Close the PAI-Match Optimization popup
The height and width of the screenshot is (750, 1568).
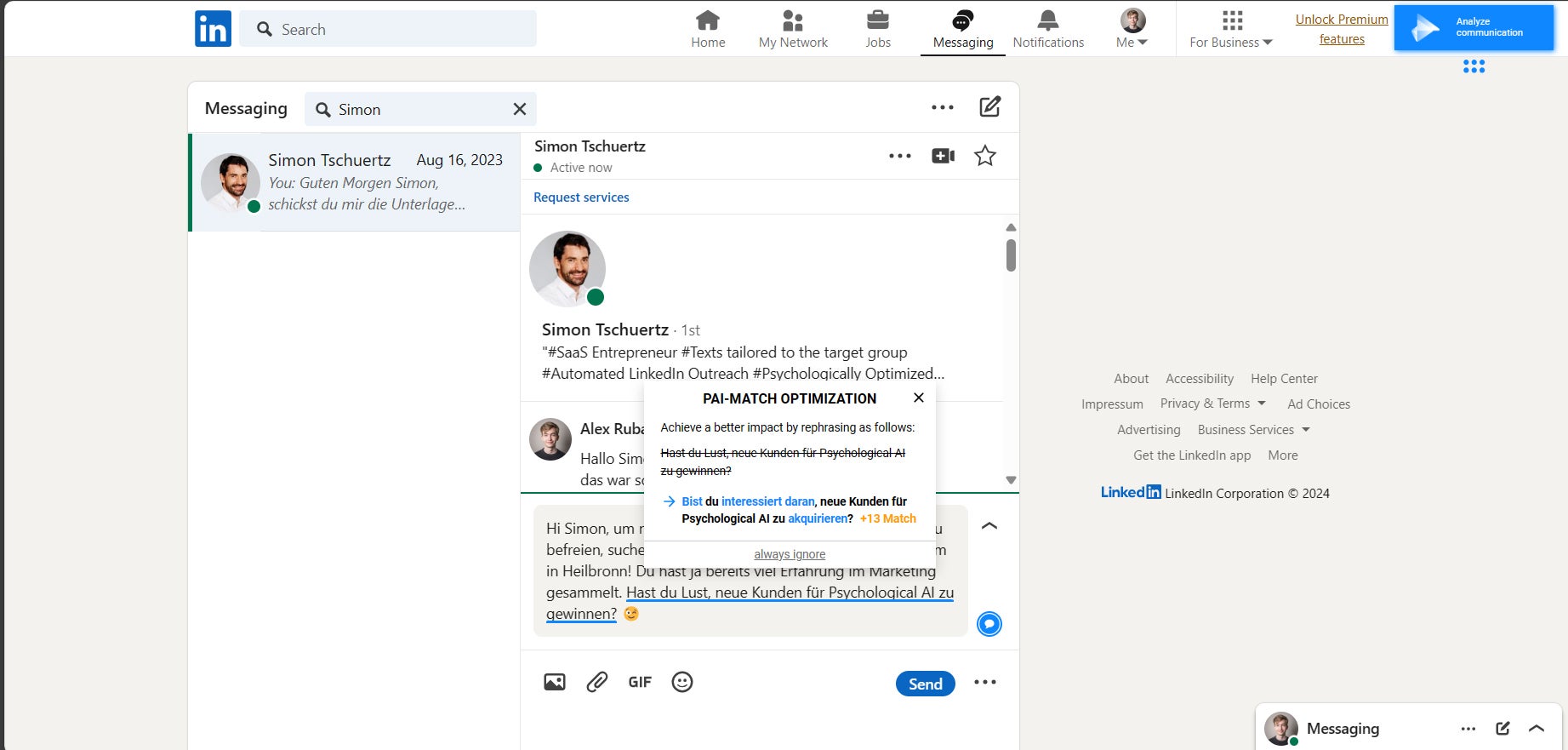click(919, 398)
